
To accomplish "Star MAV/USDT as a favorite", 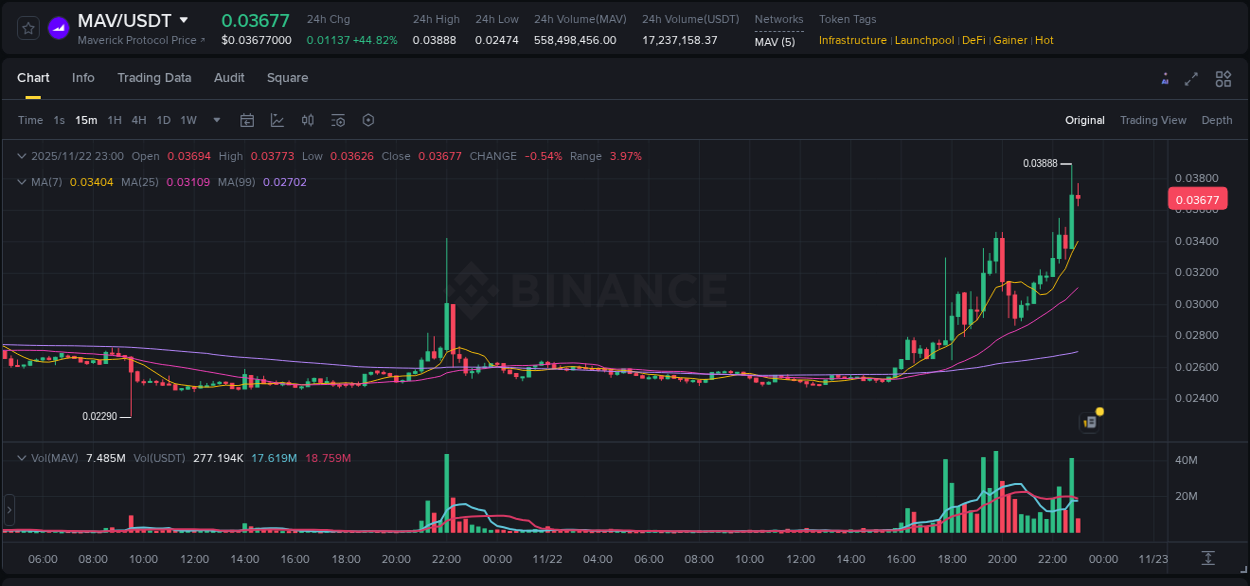I will tap(27, 27).
